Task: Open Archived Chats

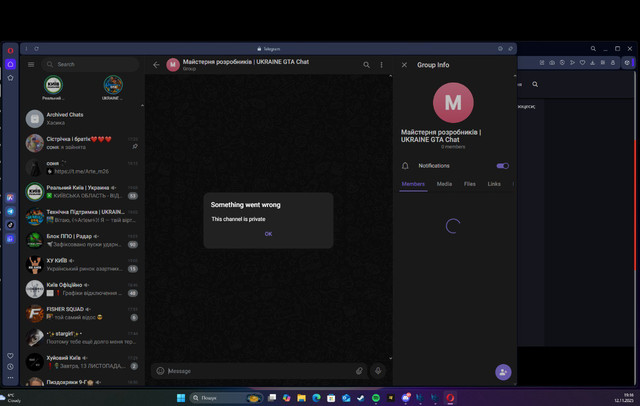Action: click(82, 119)
